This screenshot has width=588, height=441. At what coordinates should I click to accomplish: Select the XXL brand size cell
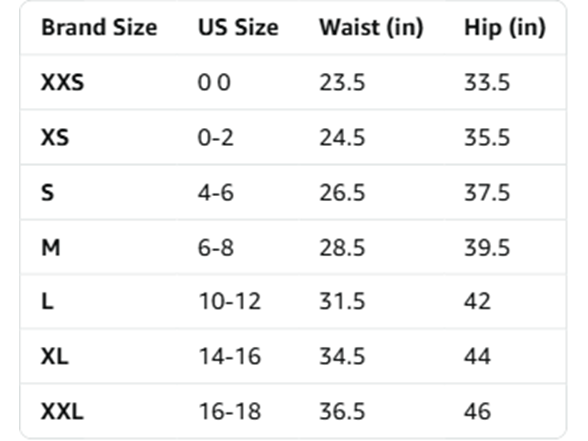coord(62,411)
